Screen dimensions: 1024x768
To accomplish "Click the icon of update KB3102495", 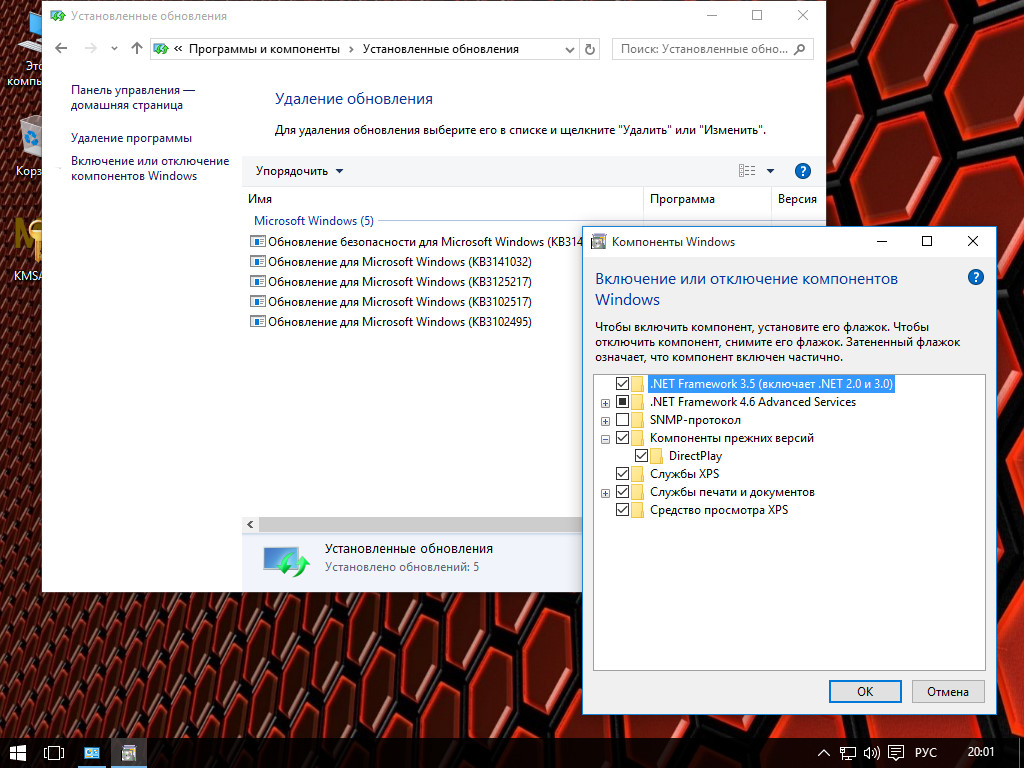I will coord(258,322).
